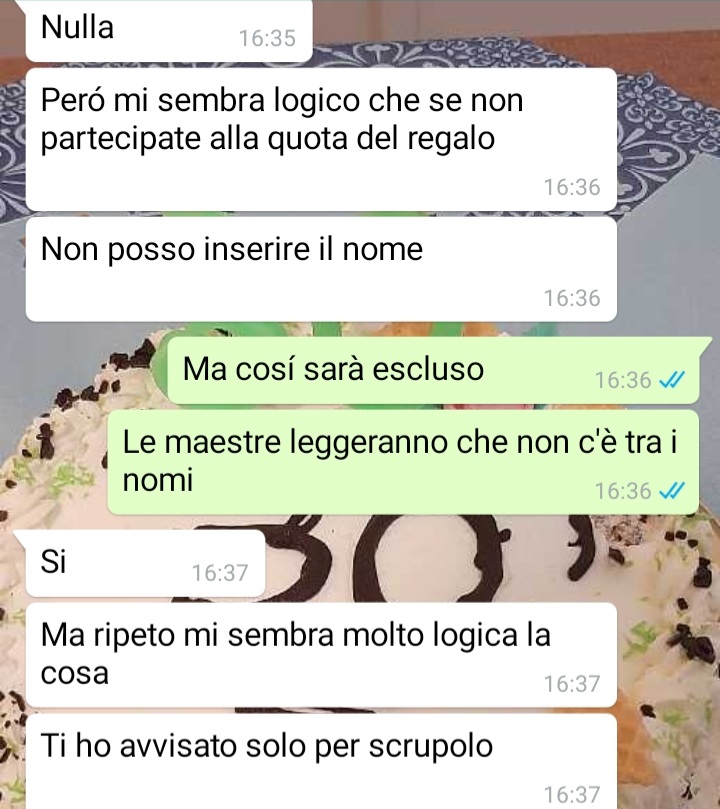Select sent message 'Ma cosí sarà escluso'
This screenshot has width=720, height=809.
433,370
